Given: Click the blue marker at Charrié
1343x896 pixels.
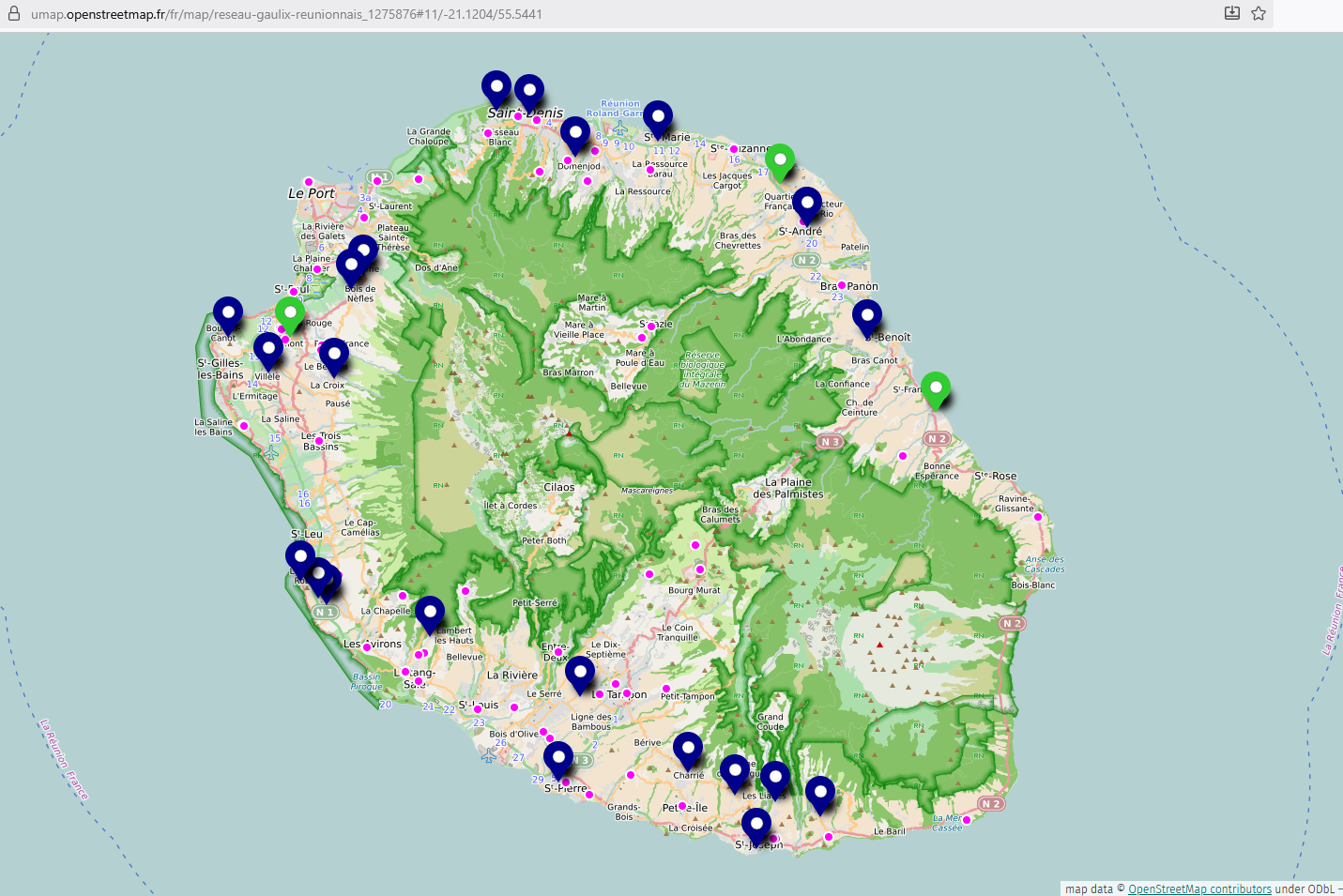Looking at the screenshot, I should coord(688,751).
